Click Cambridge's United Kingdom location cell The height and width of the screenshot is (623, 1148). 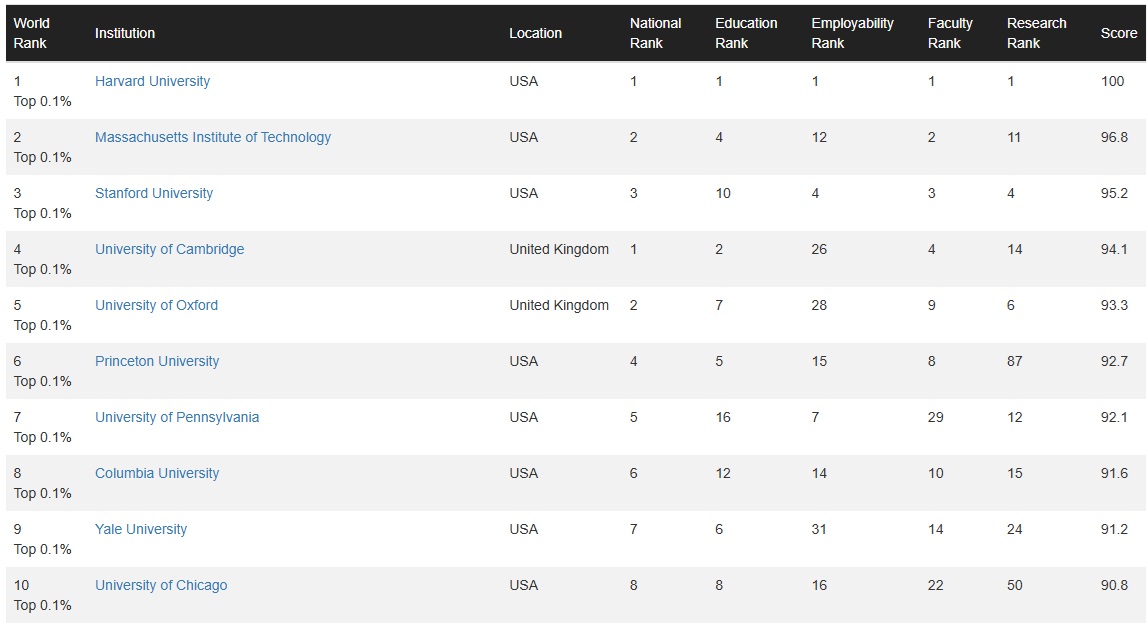pyautogui.click(x=559, y=249)
